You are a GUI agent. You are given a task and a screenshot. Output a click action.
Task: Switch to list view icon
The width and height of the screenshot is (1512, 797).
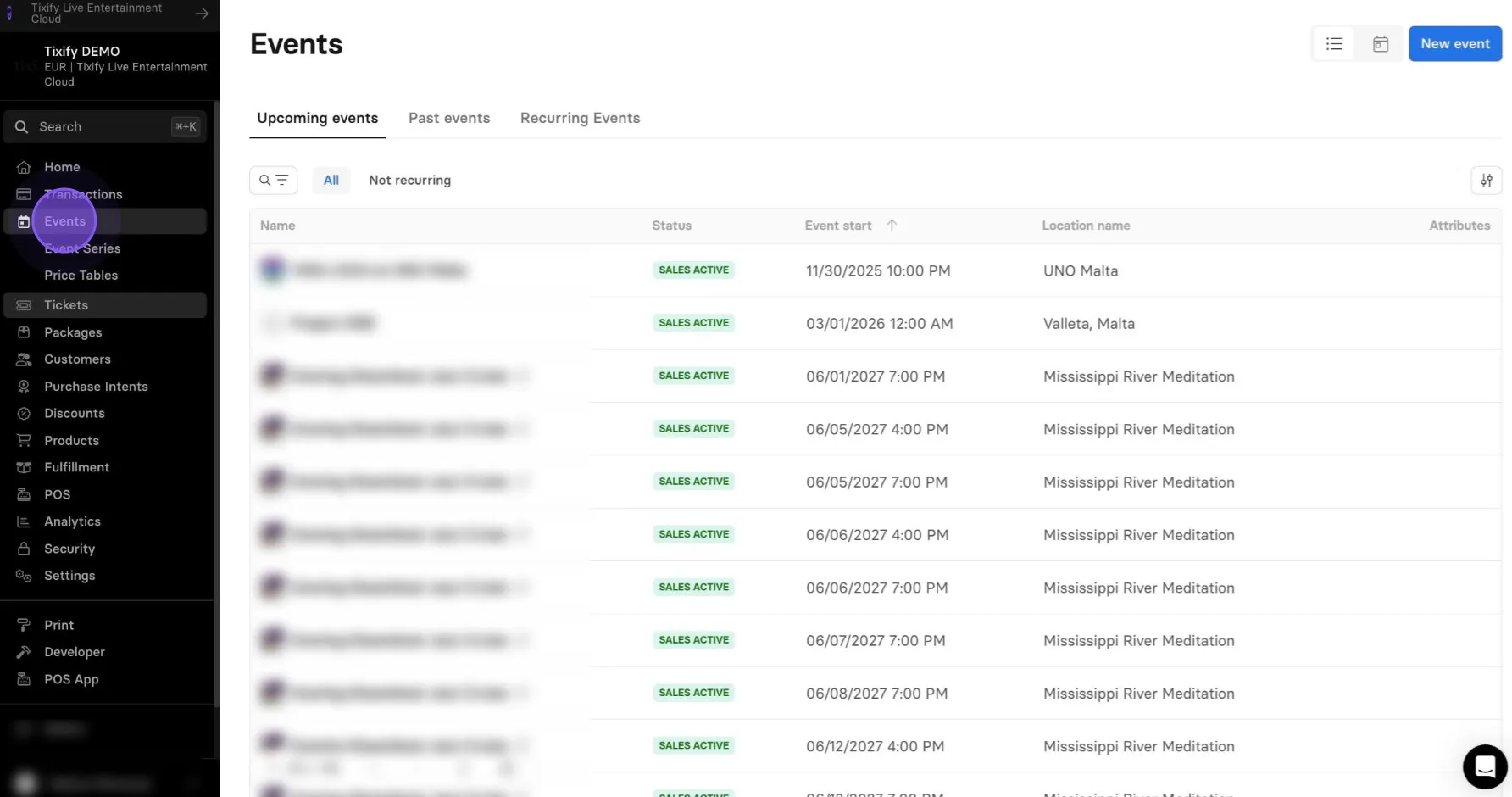coord(1334,44)
